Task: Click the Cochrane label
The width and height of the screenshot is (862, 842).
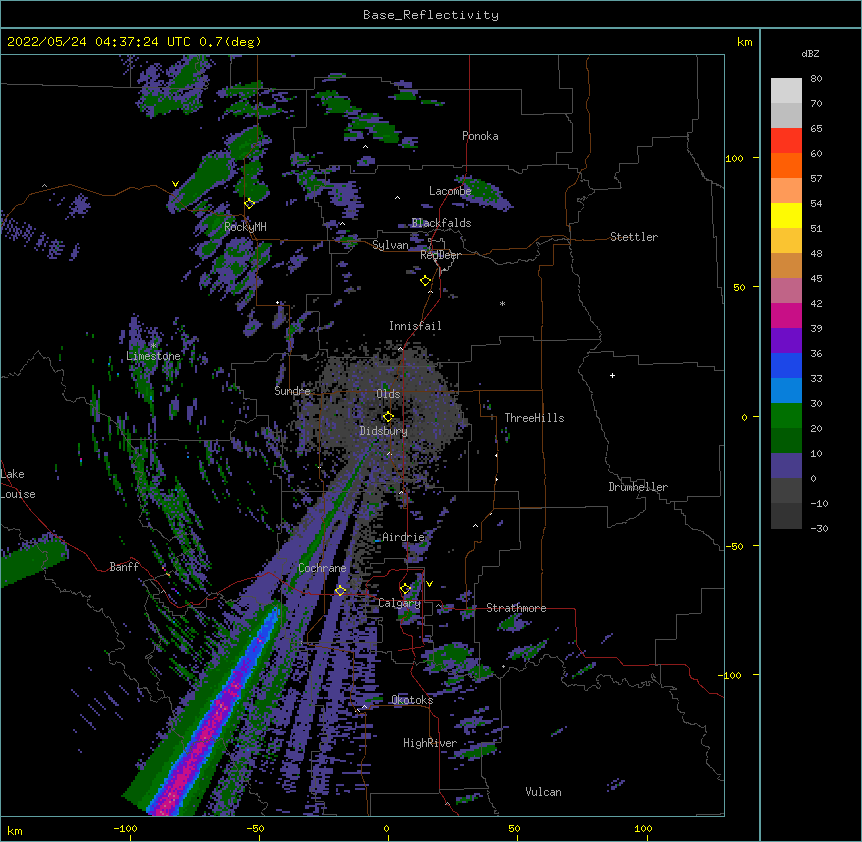Action: coord(322,568)
